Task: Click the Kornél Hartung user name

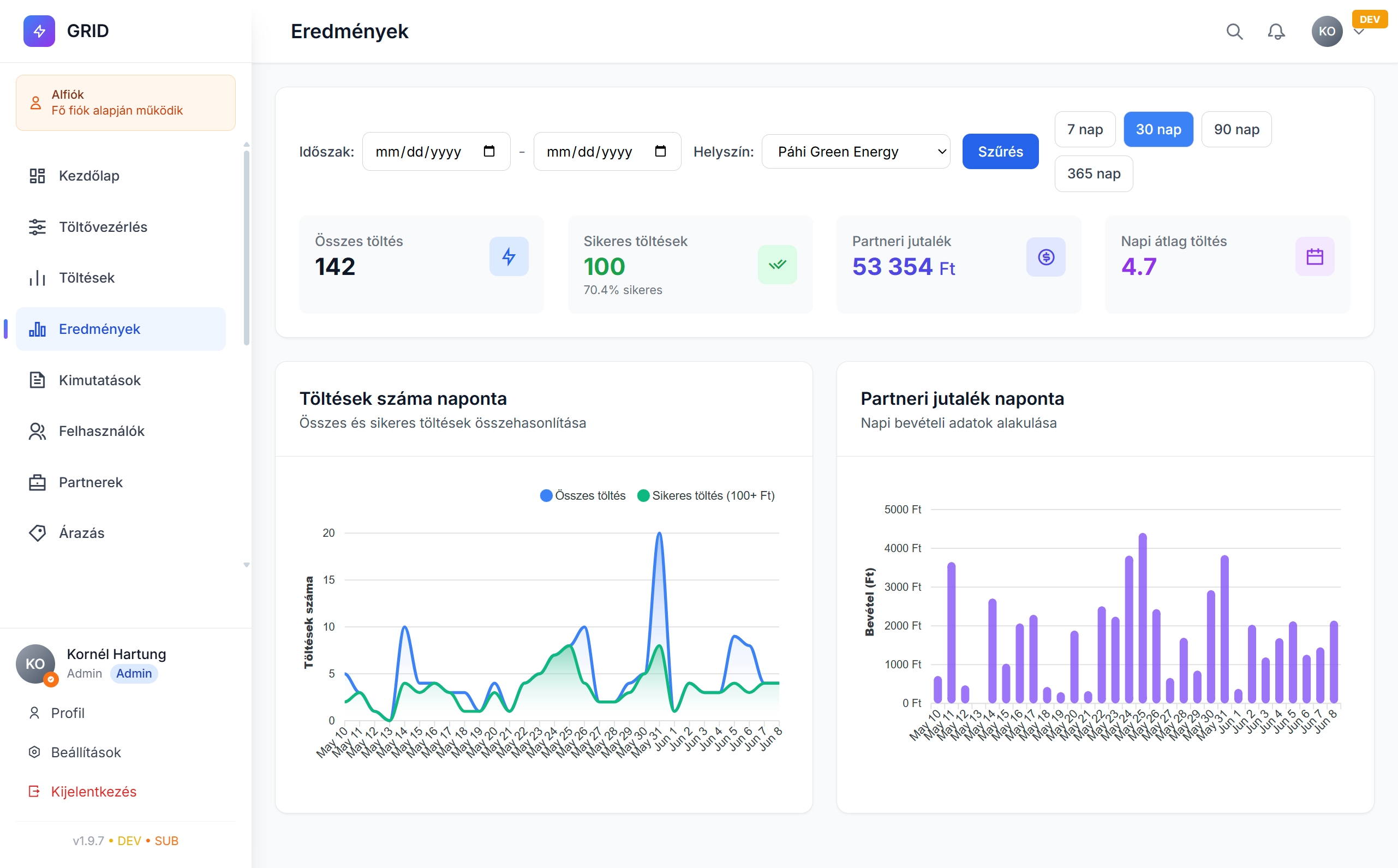Action: click(x=117, y=655)
